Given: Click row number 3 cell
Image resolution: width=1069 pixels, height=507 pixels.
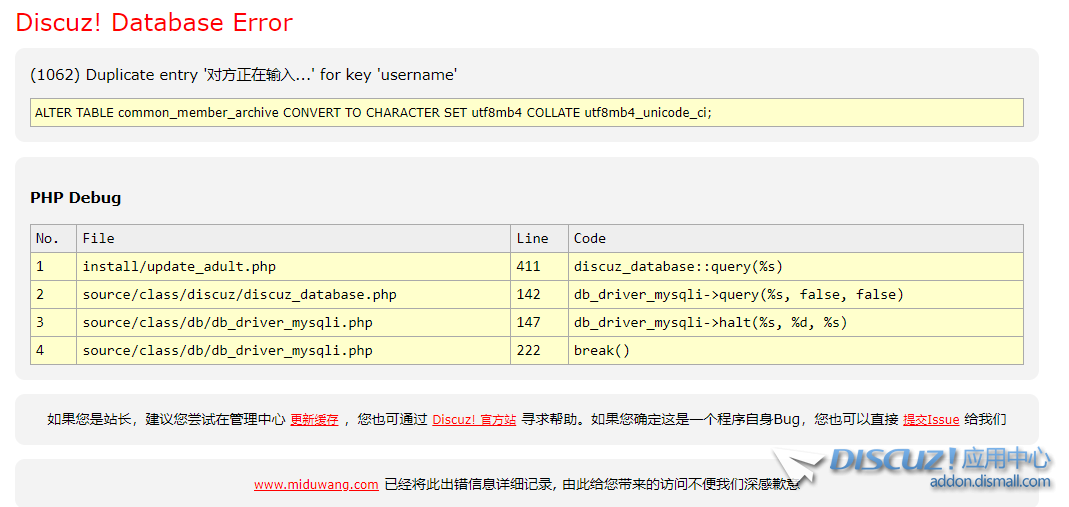Looking at the screenshot, I should 54,322.
